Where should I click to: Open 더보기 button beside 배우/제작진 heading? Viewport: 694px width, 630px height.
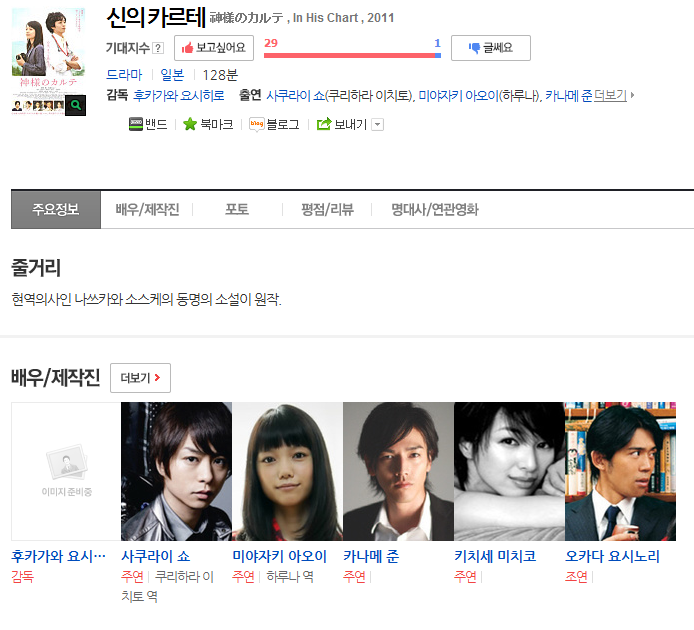(x=140, y=378)
